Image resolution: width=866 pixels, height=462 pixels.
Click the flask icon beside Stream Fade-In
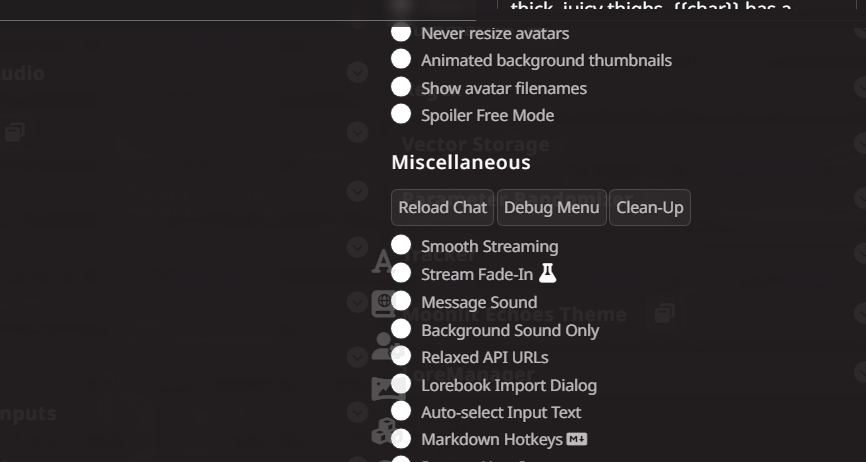(x=547, y=273)
